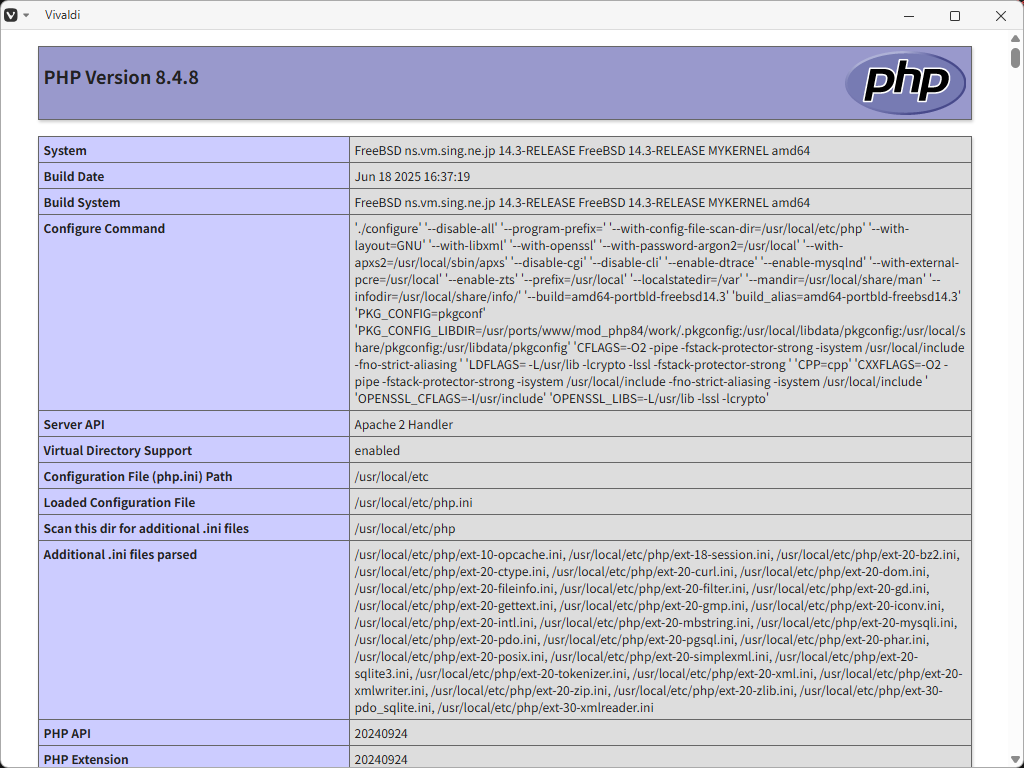
Task: Click the 'Server API' row label
Action: point(74,424)
